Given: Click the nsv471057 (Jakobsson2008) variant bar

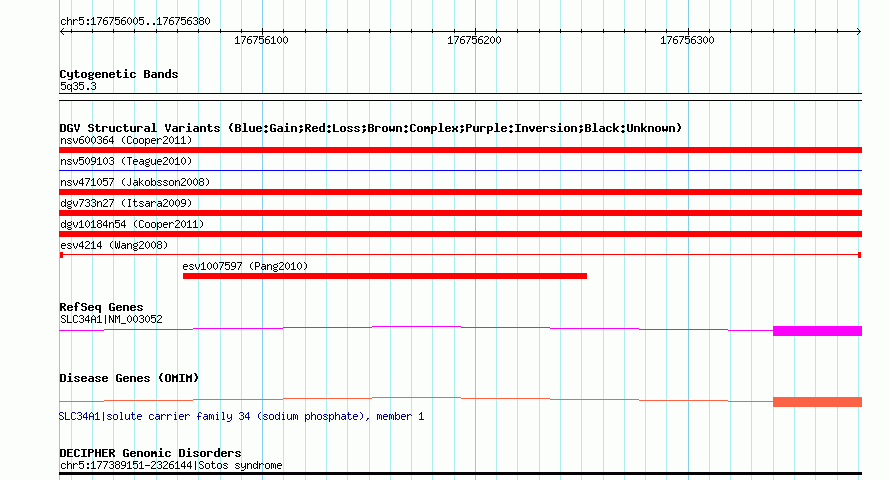Looking at the screenshot, I should [x=460, y=192].
